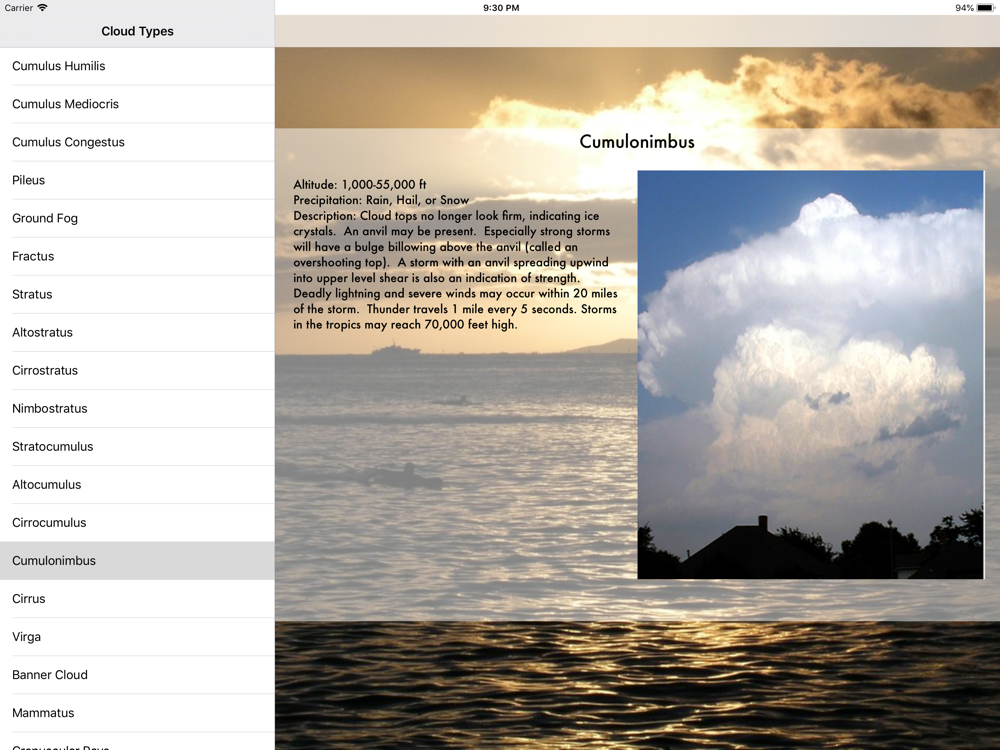The width and height of the screenshot is (1000, 750).
Task: Tap the Description paragraph text
Action: click(455, 270)
